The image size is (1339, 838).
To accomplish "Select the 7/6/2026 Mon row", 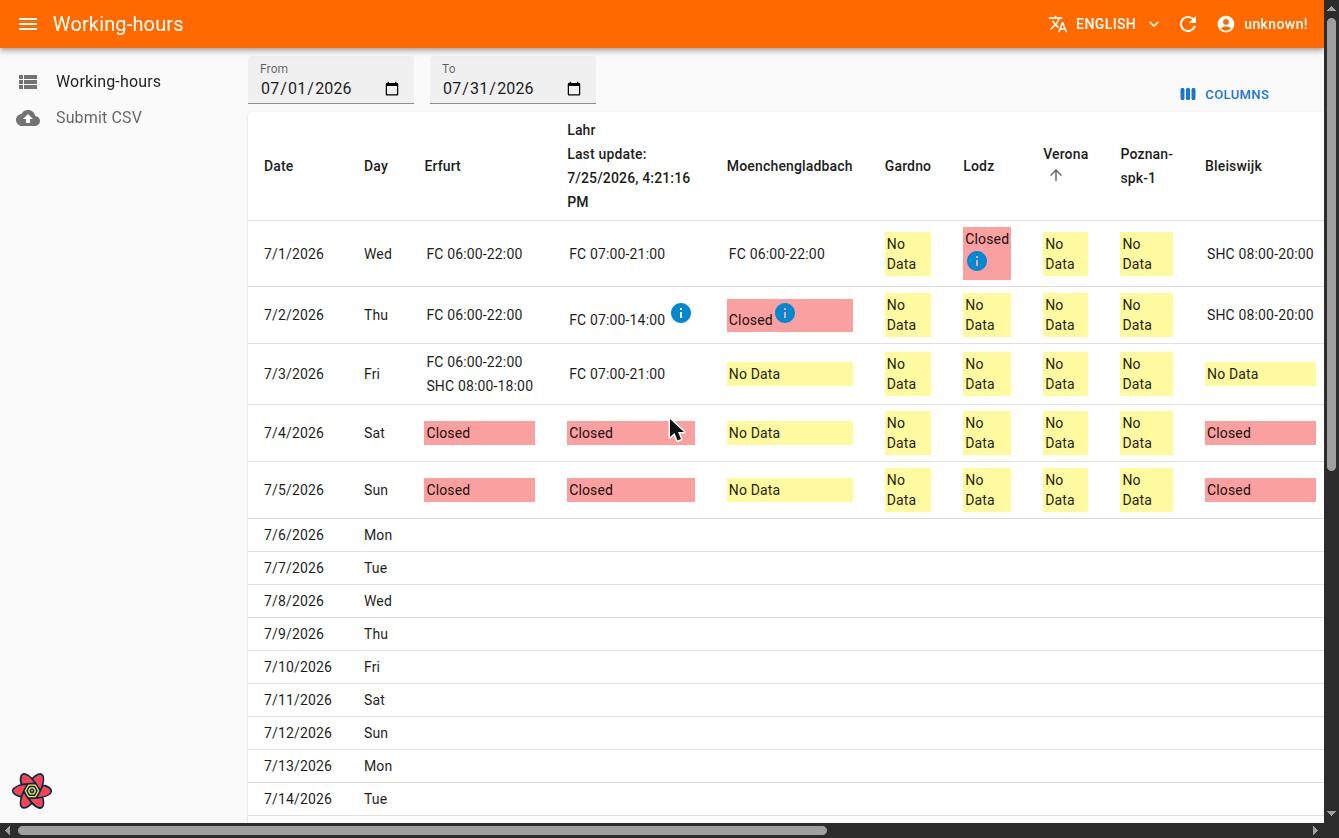I will [786, 535].
